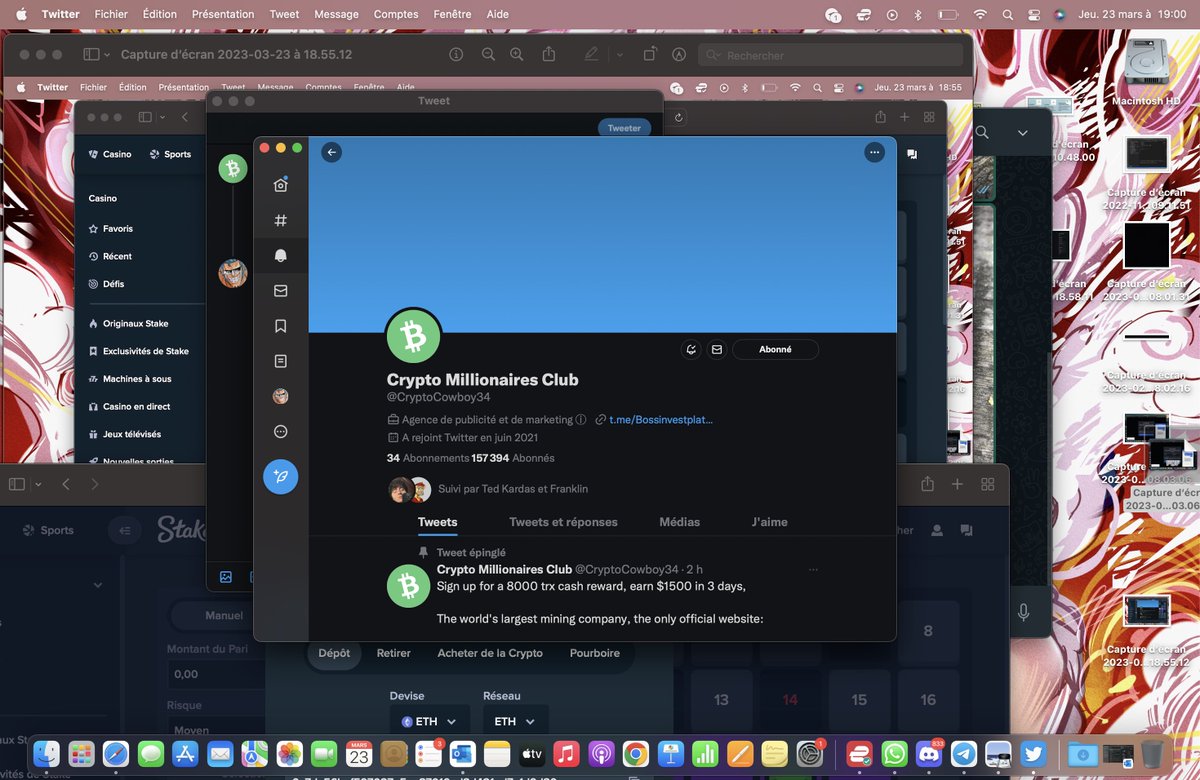The height and width of the screenshot is (780, 1200).
Task: Open Originaux Stake in sidebar
Action: pos(128,324)
